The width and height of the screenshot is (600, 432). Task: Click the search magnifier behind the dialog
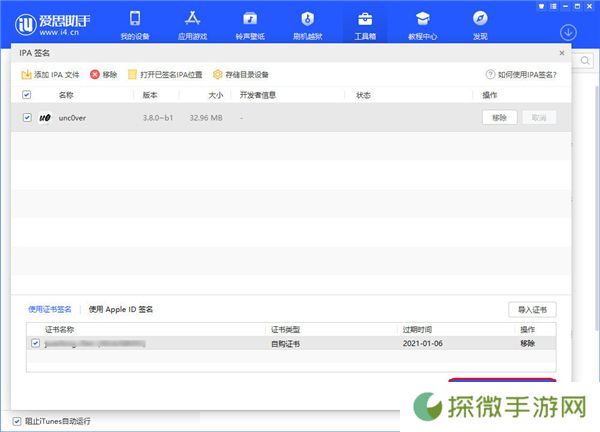(585, 60)
